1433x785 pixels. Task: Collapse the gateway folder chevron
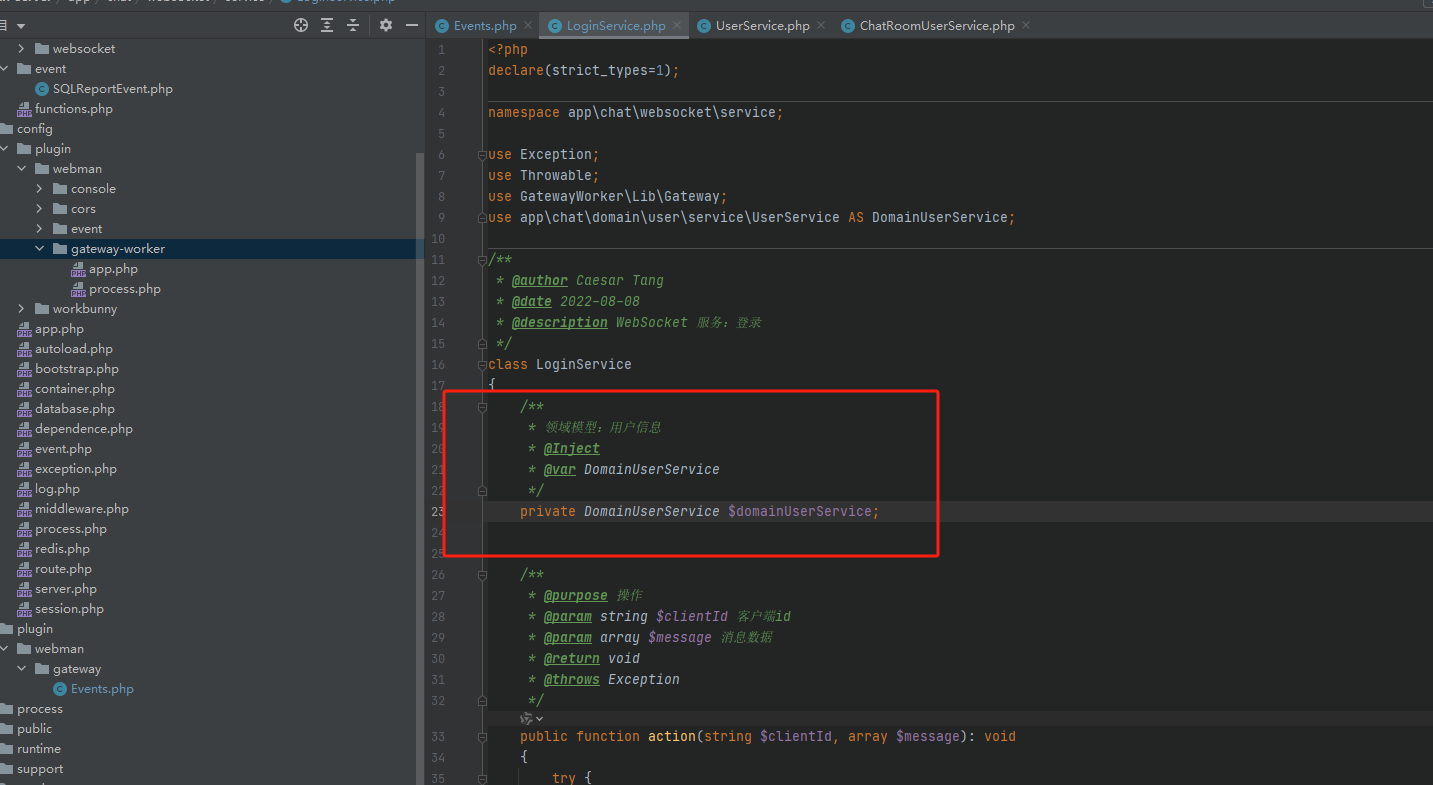22,669
